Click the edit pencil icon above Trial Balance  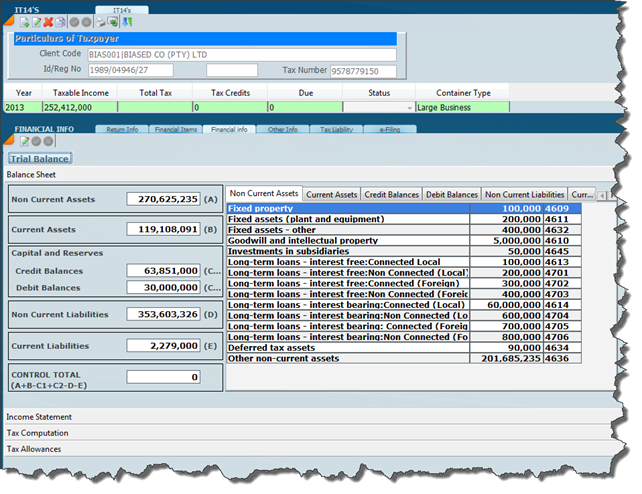(24, 141)
